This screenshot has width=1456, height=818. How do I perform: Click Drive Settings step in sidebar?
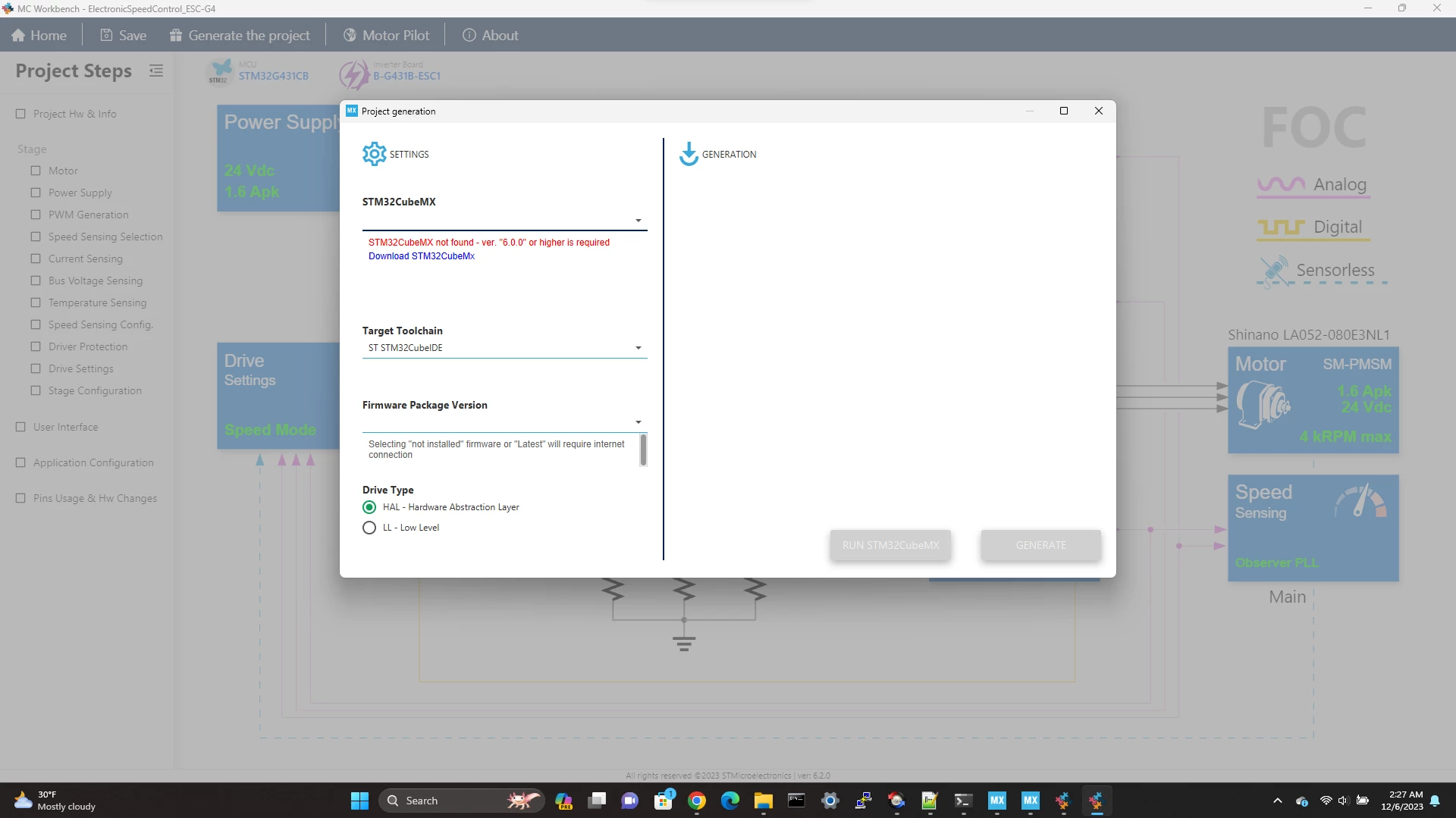point(81,368)
